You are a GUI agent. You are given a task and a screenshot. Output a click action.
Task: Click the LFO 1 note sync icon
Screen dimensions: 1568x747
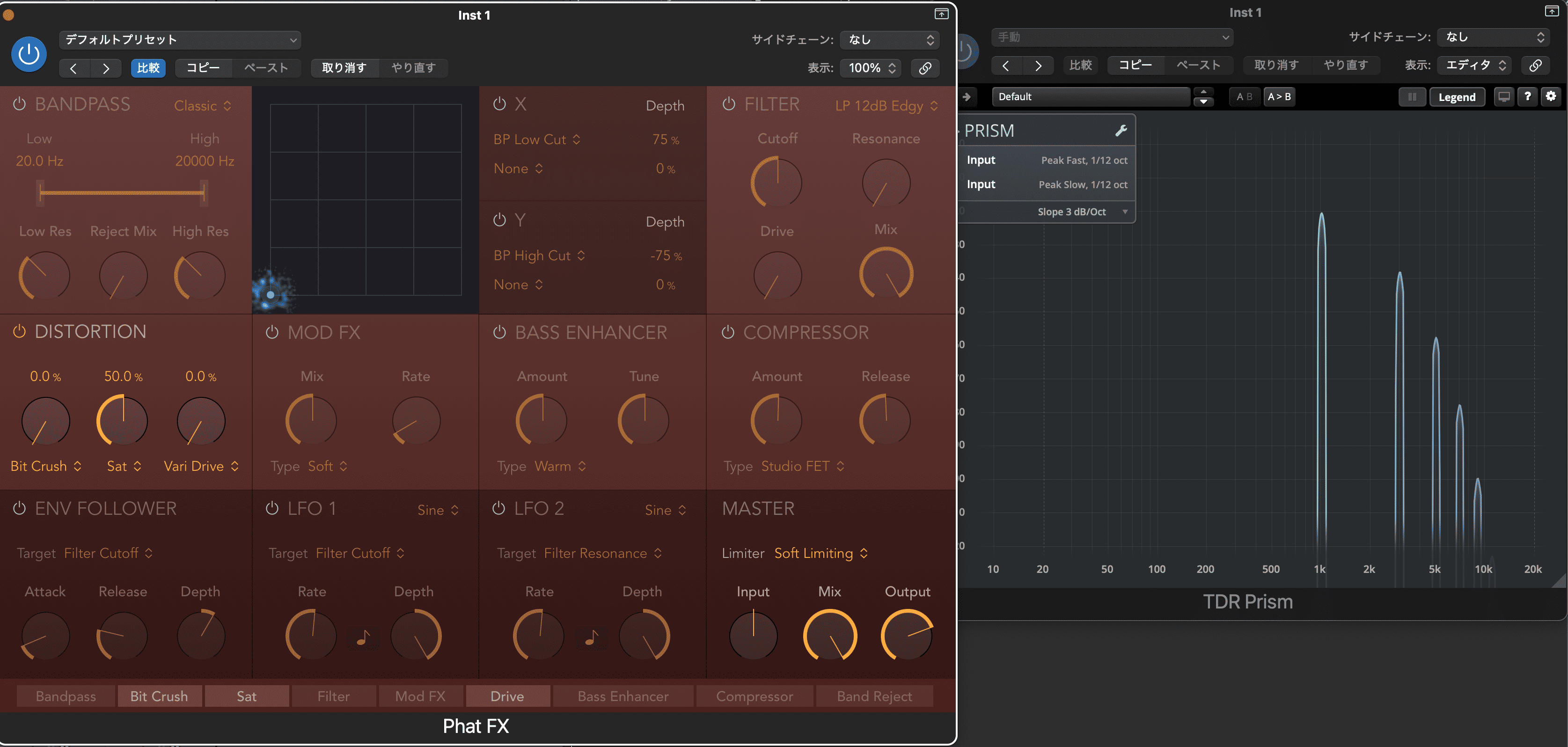click(x=363, y=637)
